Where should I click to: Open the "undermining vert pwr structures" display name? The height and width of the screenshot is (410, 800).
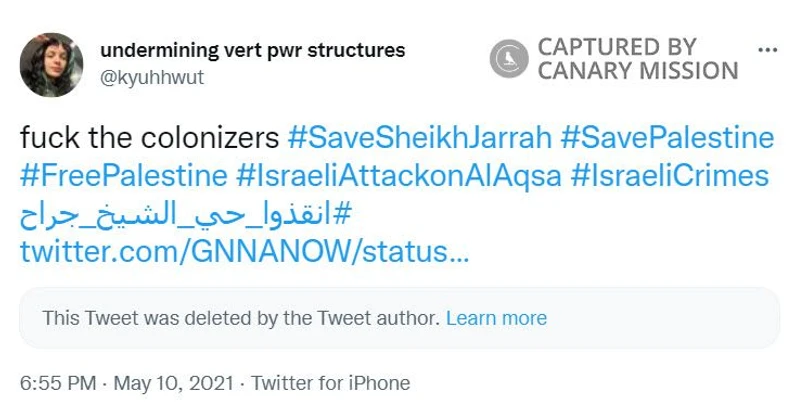(x=253, y=50)
